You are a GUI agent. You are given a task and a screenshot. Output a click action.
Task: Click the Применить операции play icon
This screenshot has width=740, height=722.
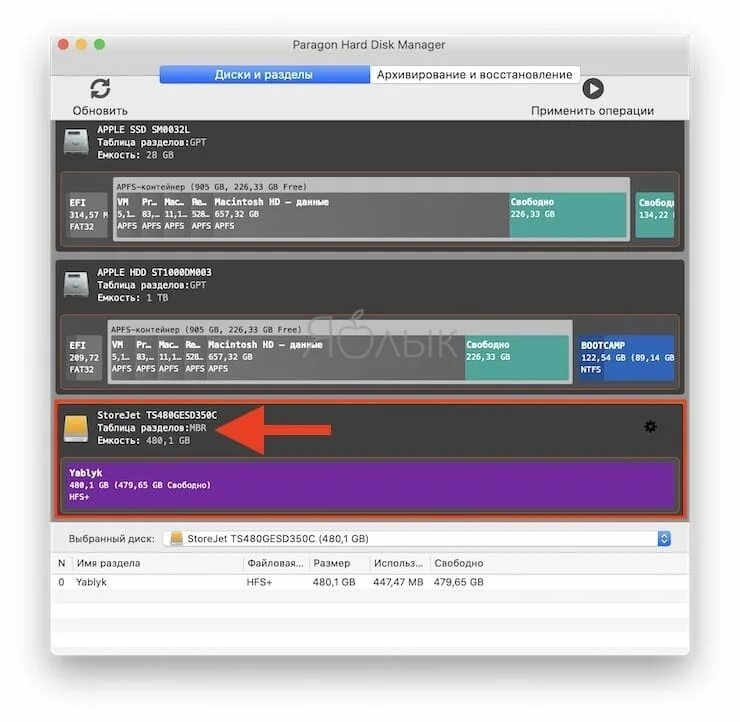(593, 89)
